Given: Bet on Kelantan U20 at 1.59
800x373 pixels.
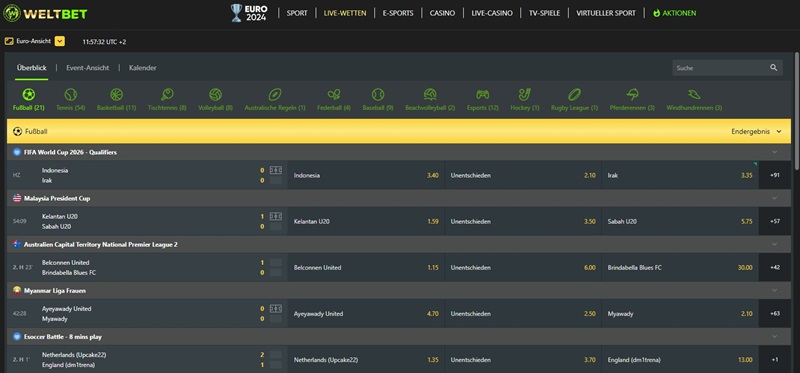Looking at the screenshot, I should (366, 221).
